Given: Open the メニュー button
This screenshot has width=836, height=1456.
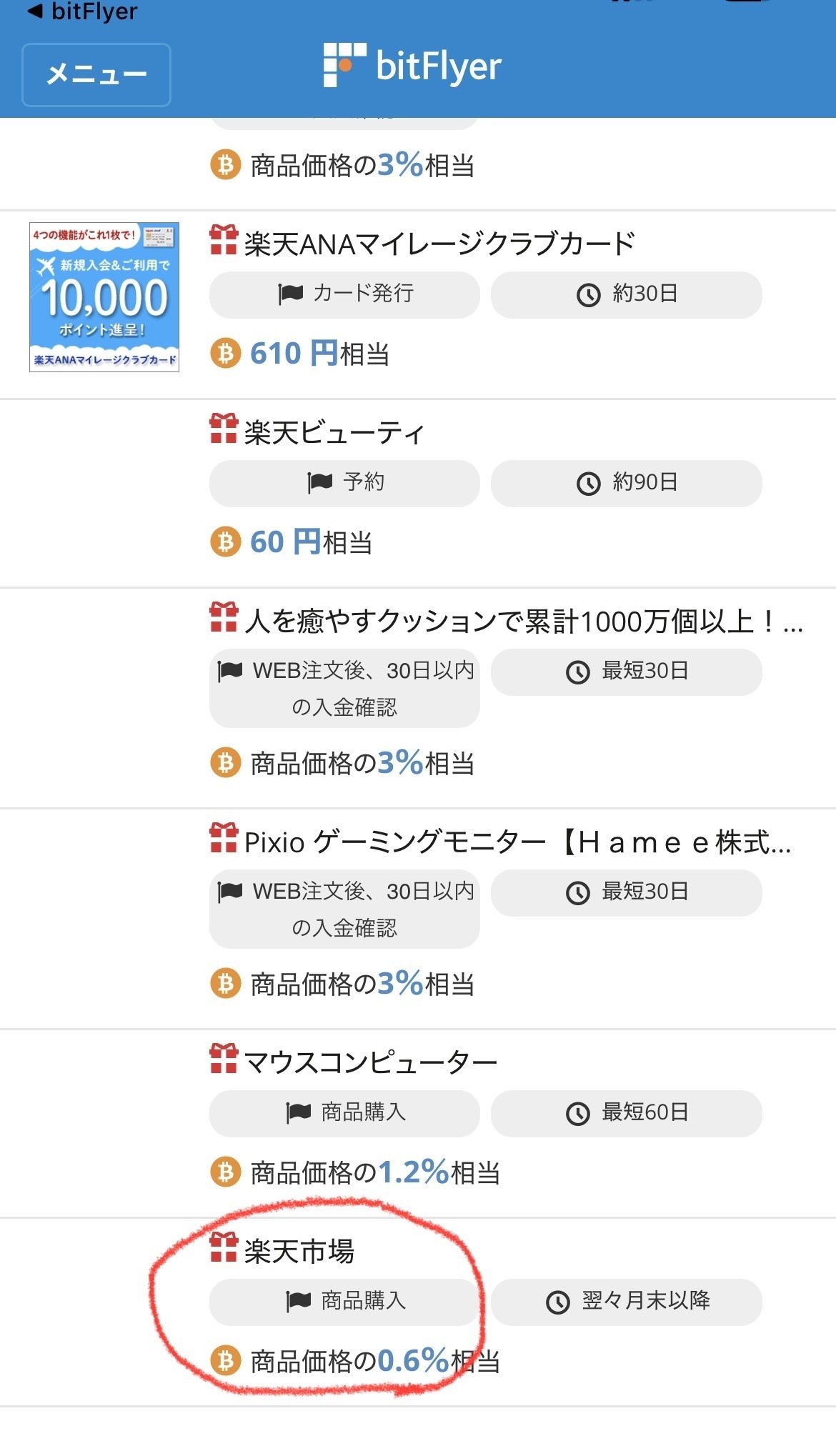Looking at the screenshot, I should (x=96, y=74).
